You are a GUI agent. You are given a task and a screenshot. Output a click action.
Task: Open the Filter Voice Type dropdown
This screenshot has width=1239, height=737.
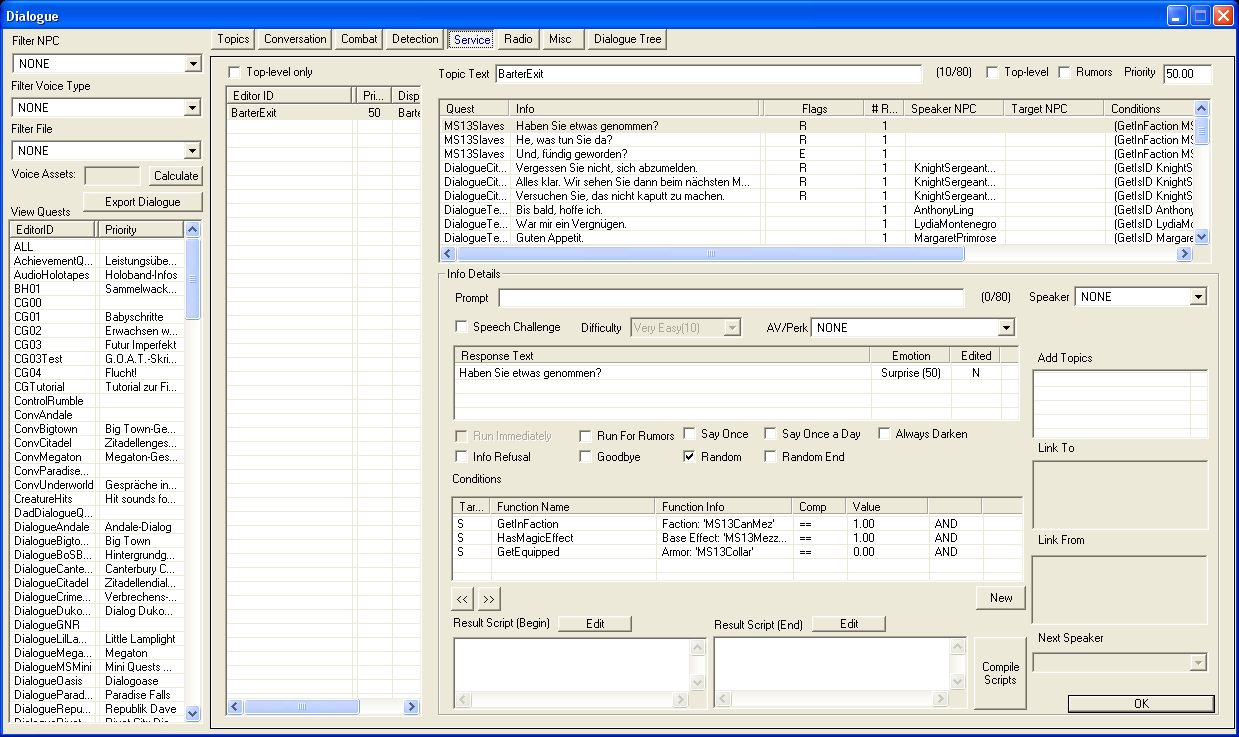[193, 107]
